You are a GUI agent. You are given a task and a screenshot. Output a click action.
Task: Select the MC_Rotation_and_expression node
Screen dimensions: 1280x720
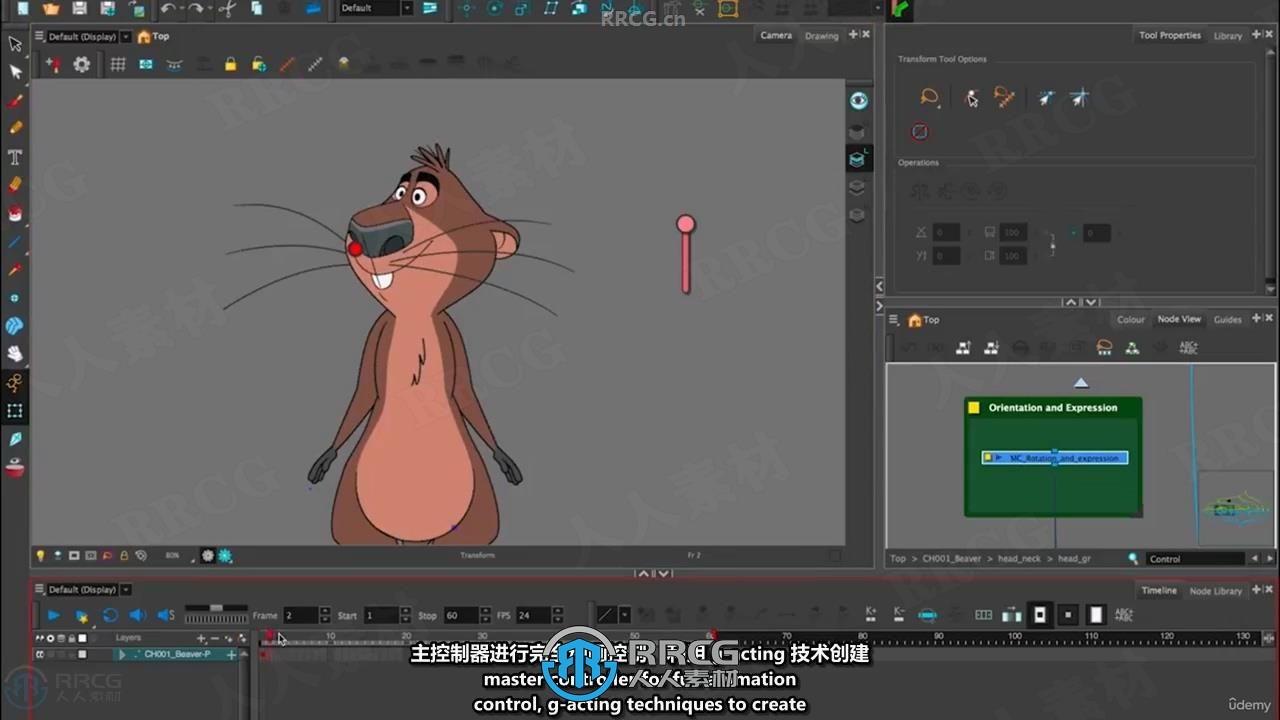click(1055, 458)
